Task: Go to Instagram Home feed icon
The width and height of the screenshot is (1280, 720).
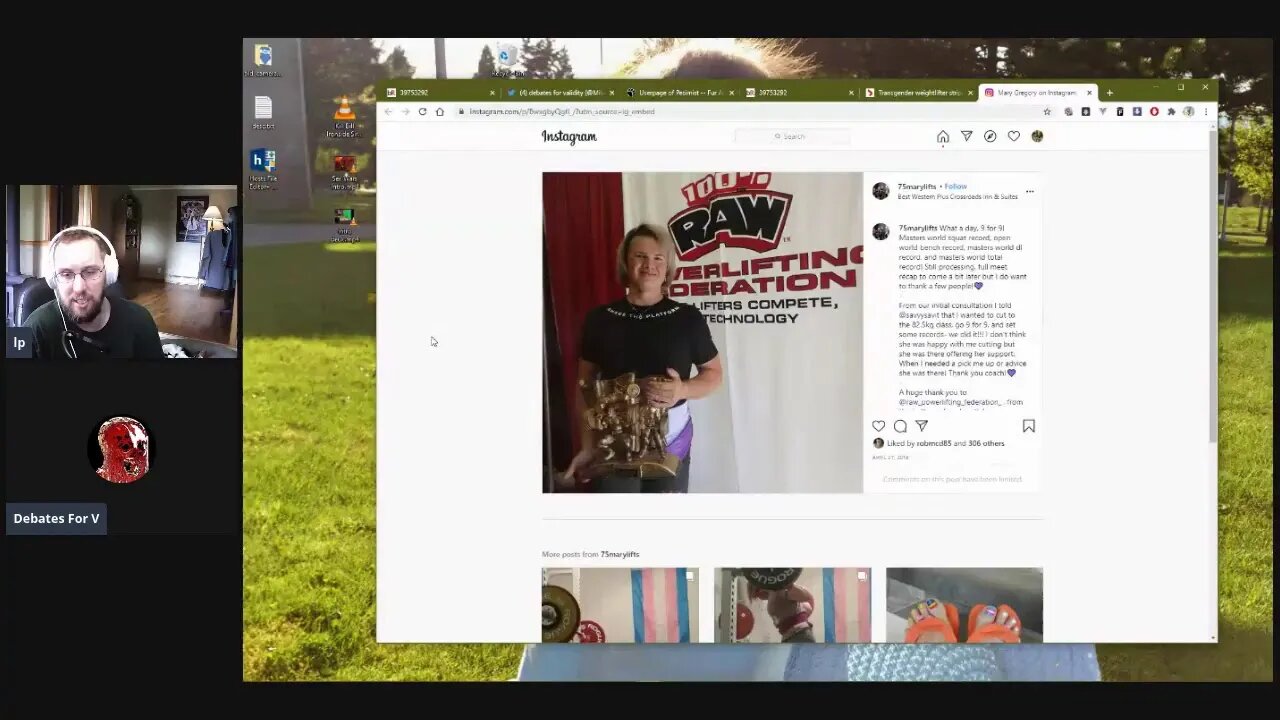Action: [942, 136]
